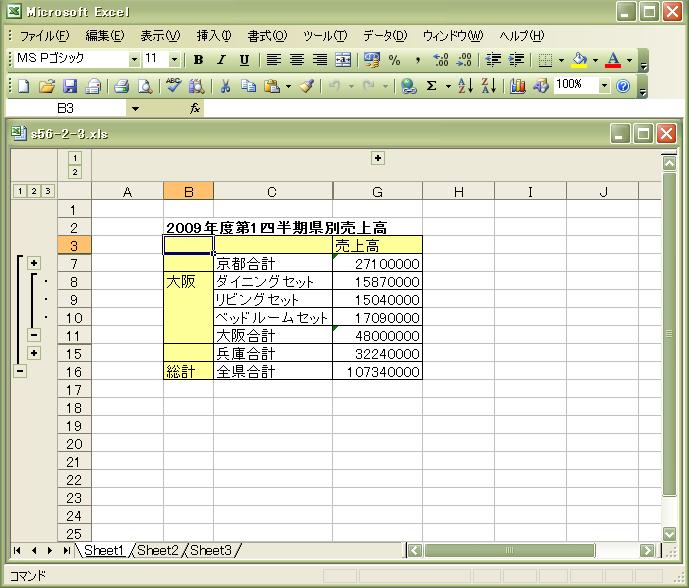Click the Borders button

(545, 60)
